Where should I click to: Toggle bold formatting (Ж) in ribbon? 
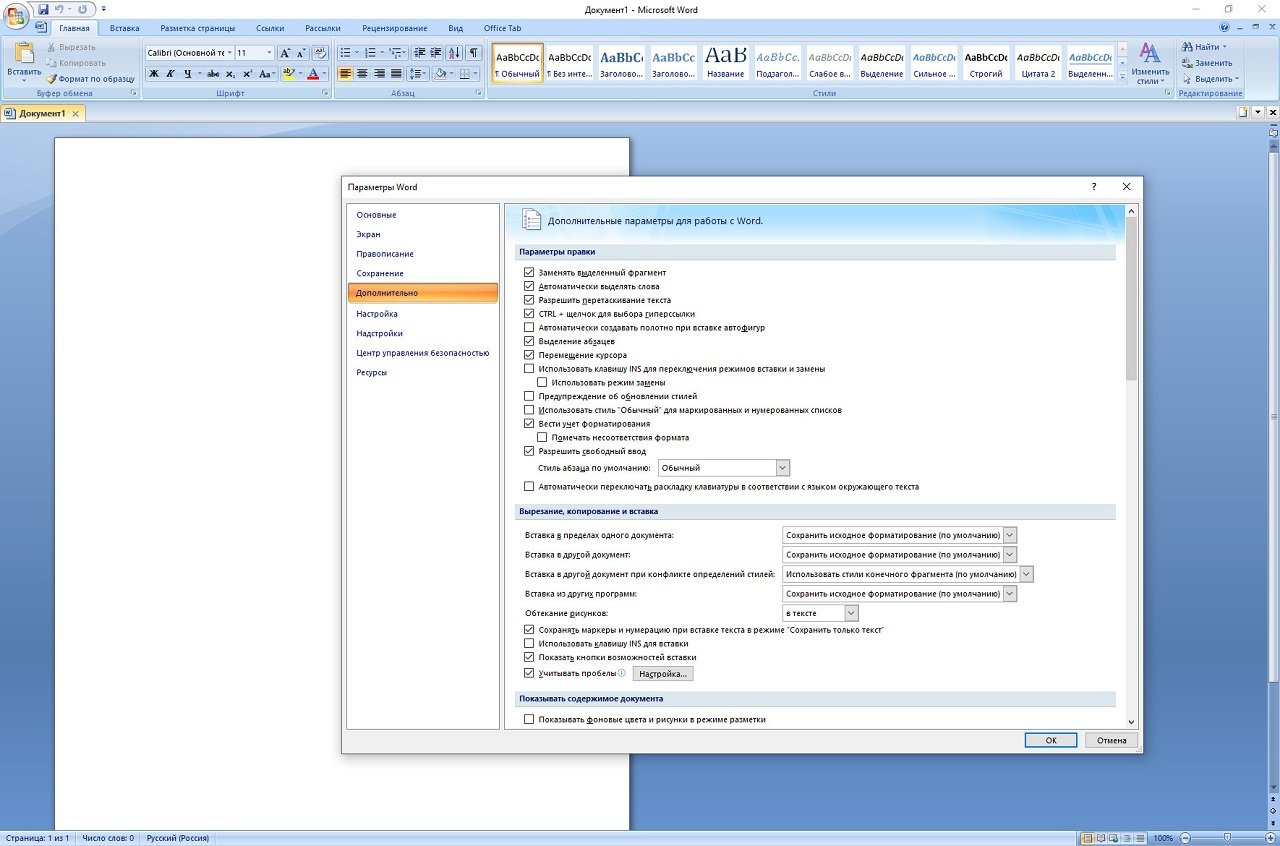(154, 74)
